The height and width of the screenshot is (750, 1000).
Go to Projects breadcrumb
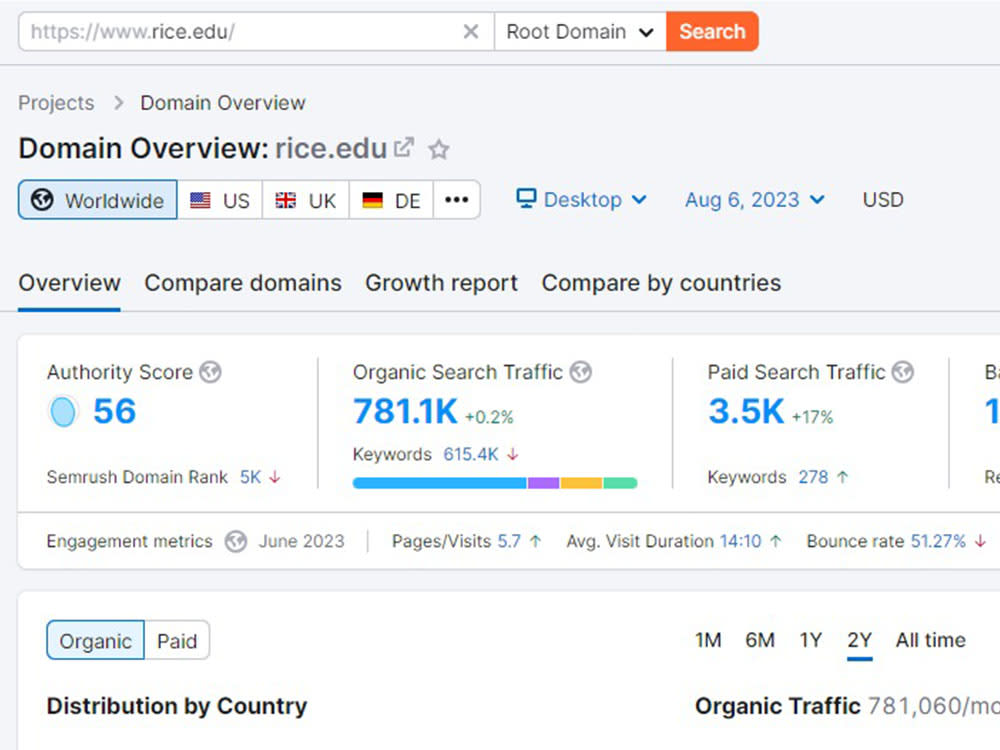click(56, 103)
